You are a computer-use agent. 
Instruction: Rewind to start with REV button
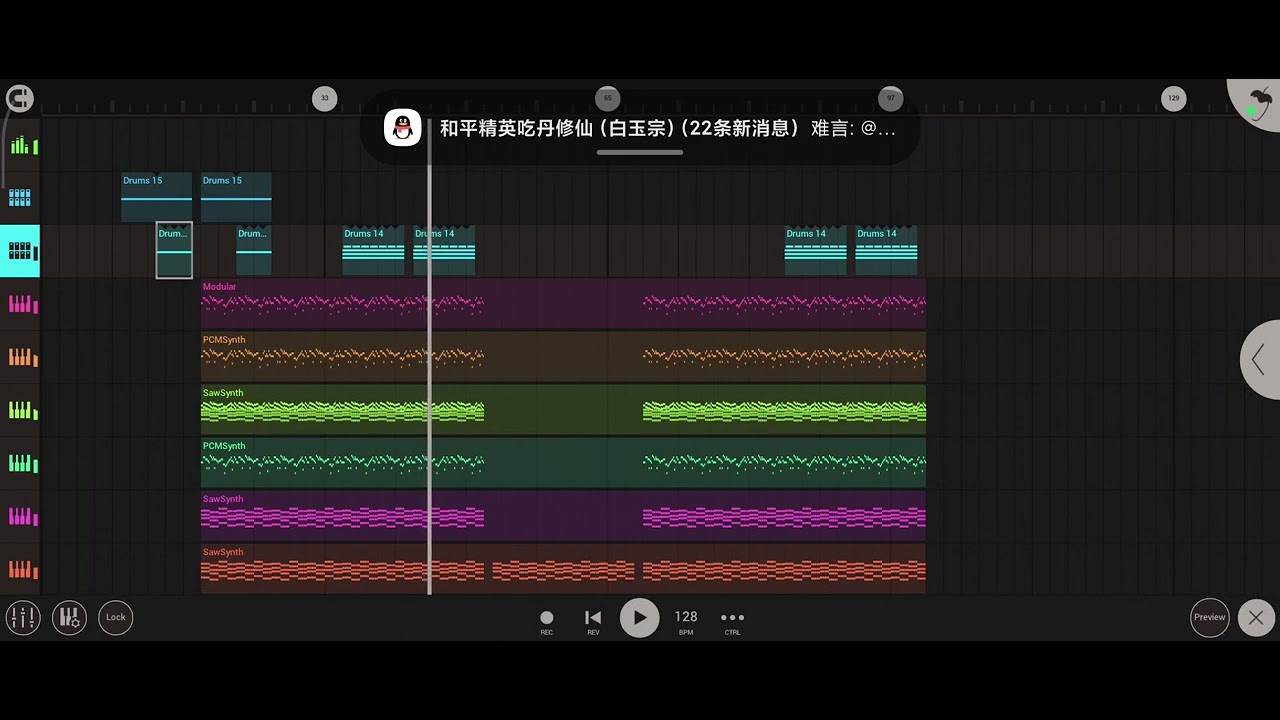(x=593, y=622)
